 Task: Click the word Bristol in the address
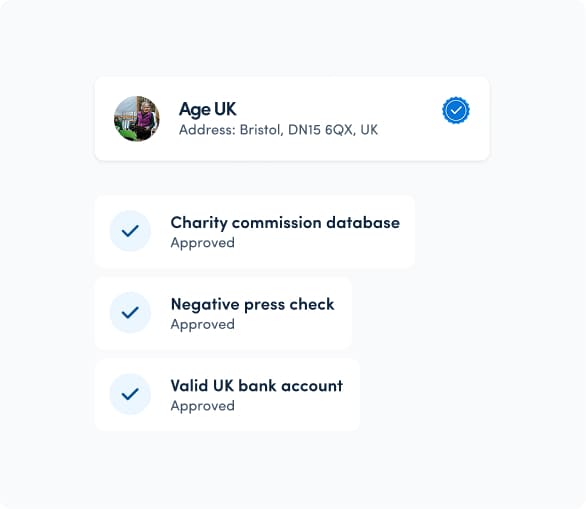click(x=261, y=130)
